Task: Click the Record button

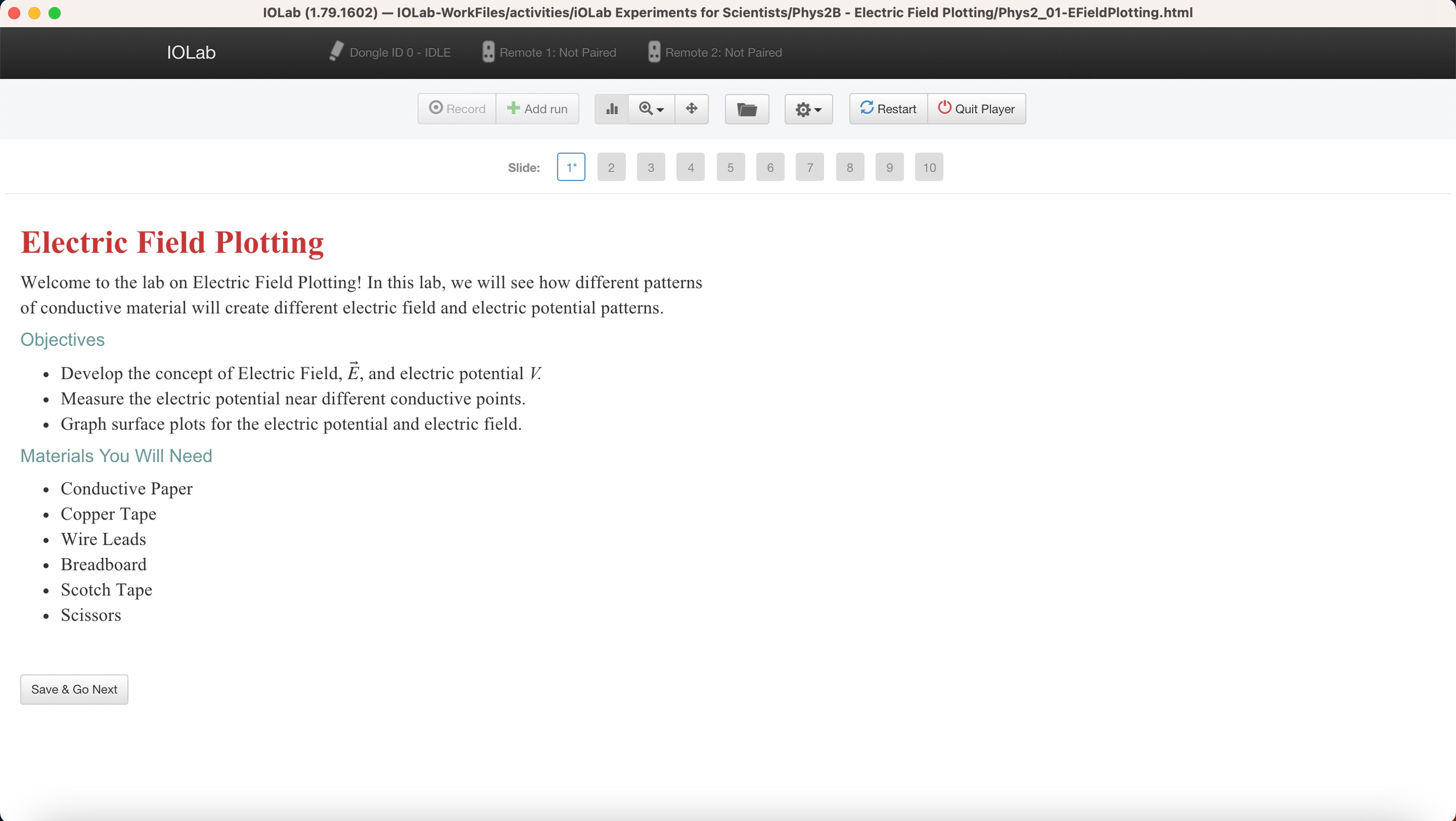Action: [457, 108]
